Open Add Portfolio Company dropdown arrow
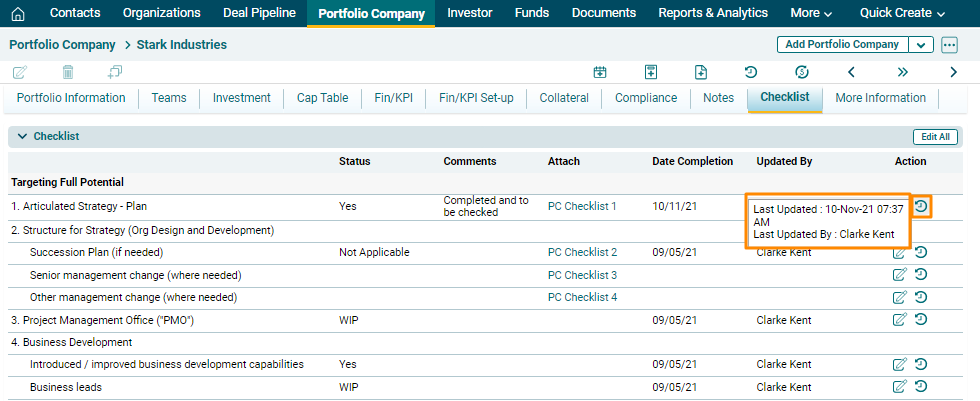This screenshot has height=401, width=980. click(921, 45)
